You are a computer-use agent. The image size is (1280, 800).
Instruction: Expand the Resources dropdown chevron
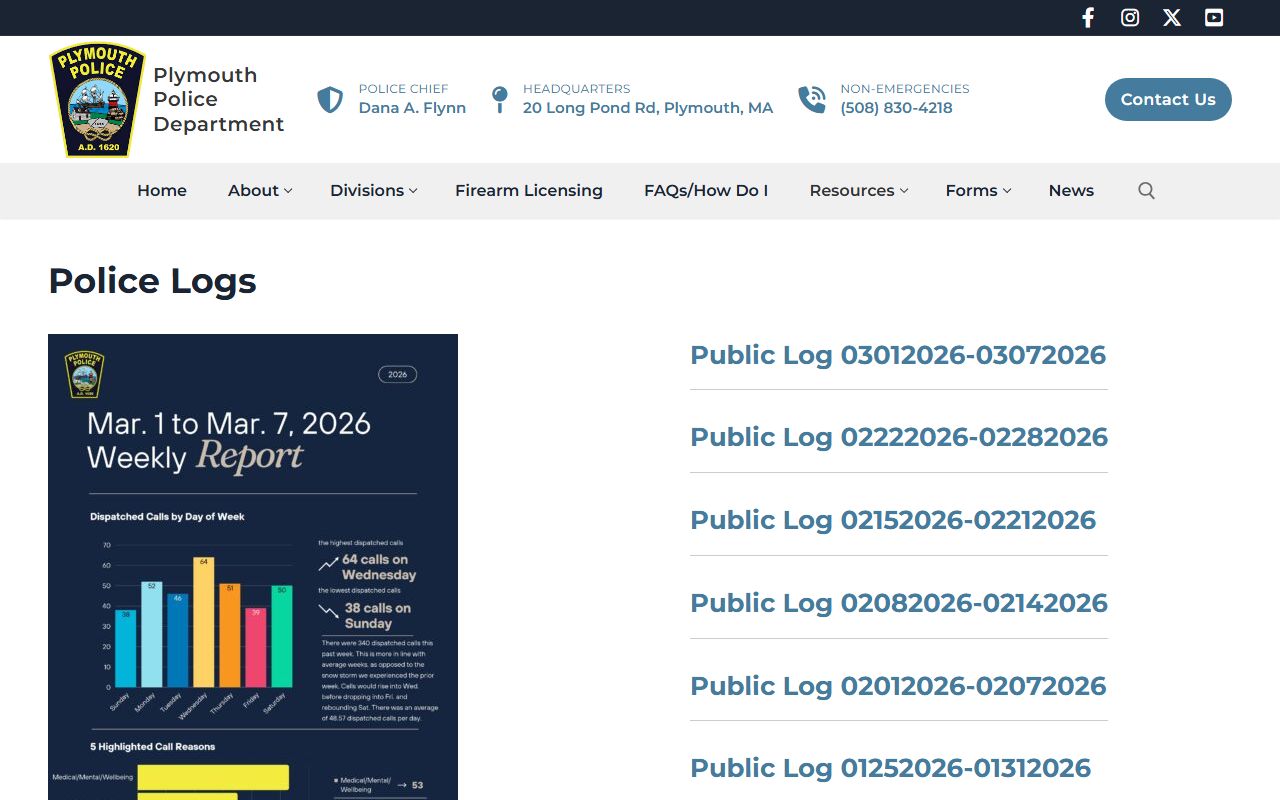[904, 191]
